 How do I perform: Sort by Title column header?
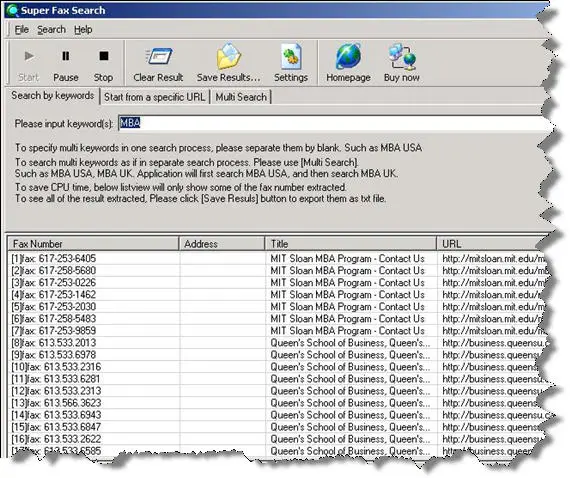coord(351,244)
